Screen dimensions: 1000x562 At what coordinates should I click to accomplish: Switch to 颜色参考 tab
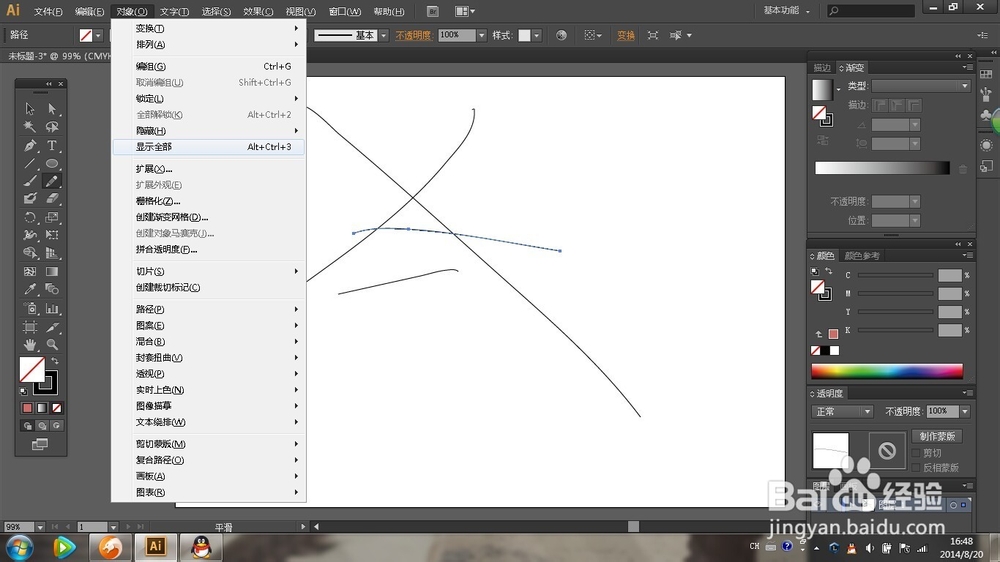click(x=862, y=256)
